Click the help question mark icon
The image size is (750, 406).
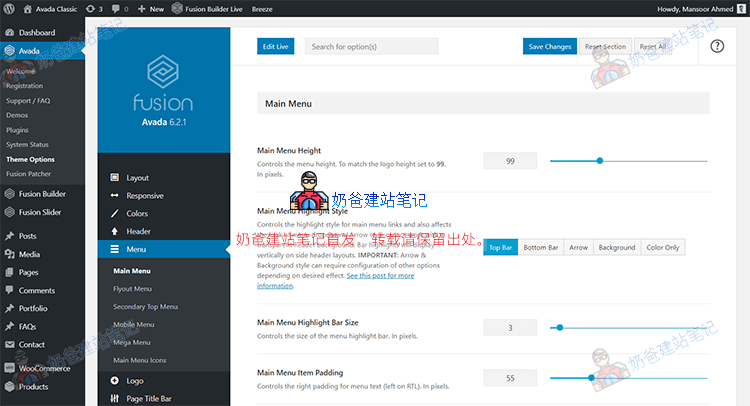pos(717,47)
